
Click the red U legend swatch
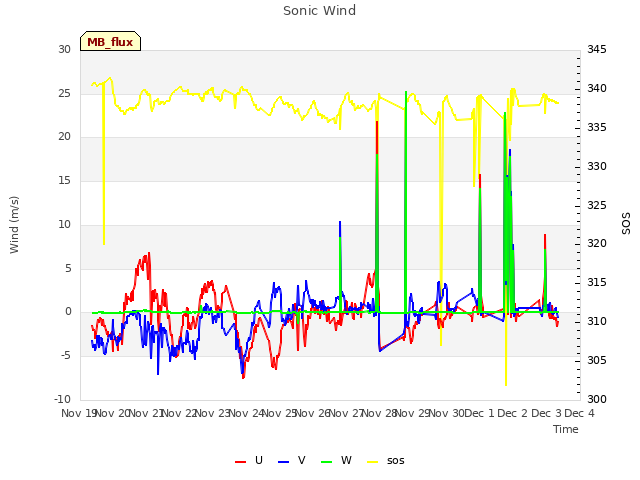(240, 462)
